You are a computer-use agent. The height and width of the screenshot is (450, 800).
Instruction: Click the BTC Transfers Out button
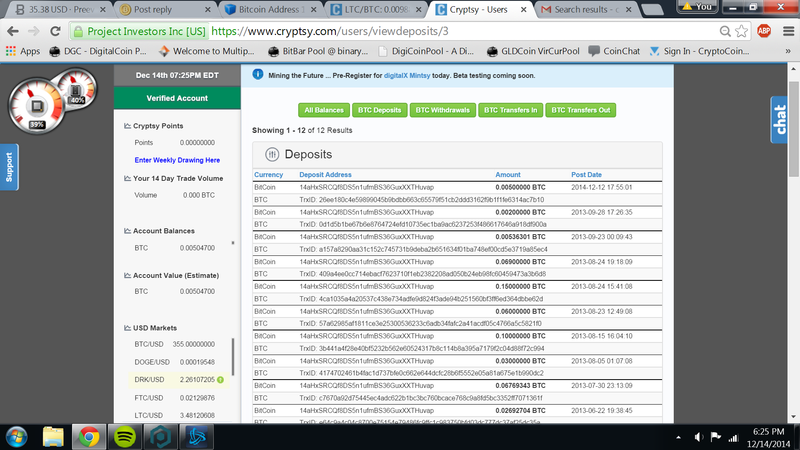coord(581,110)
